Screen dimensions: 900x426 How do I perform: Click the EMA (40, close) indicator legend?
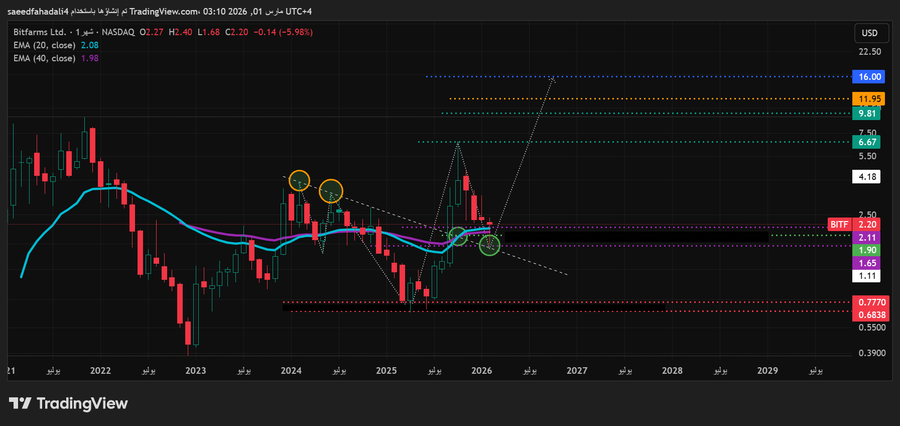coord(44,58)
